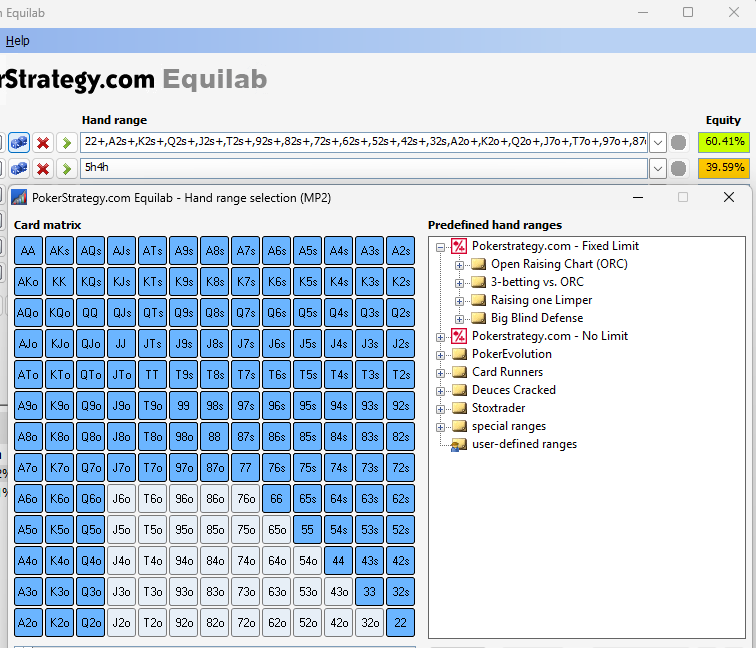Click into the first hand range text field

point(364,142)
